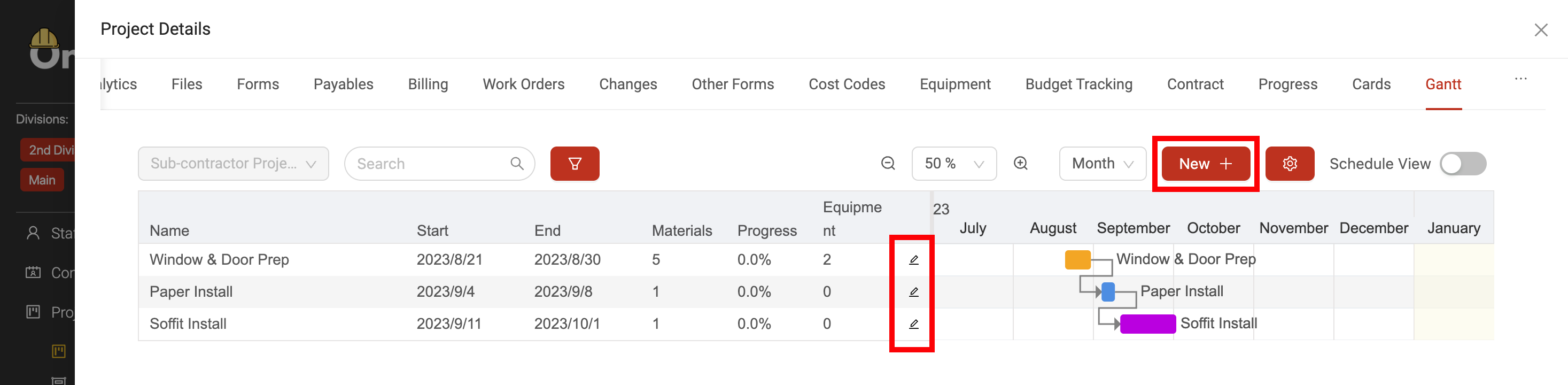Select the Main division tag
This screenshot has height=385, width=1568.
click(x=42, y=180)
